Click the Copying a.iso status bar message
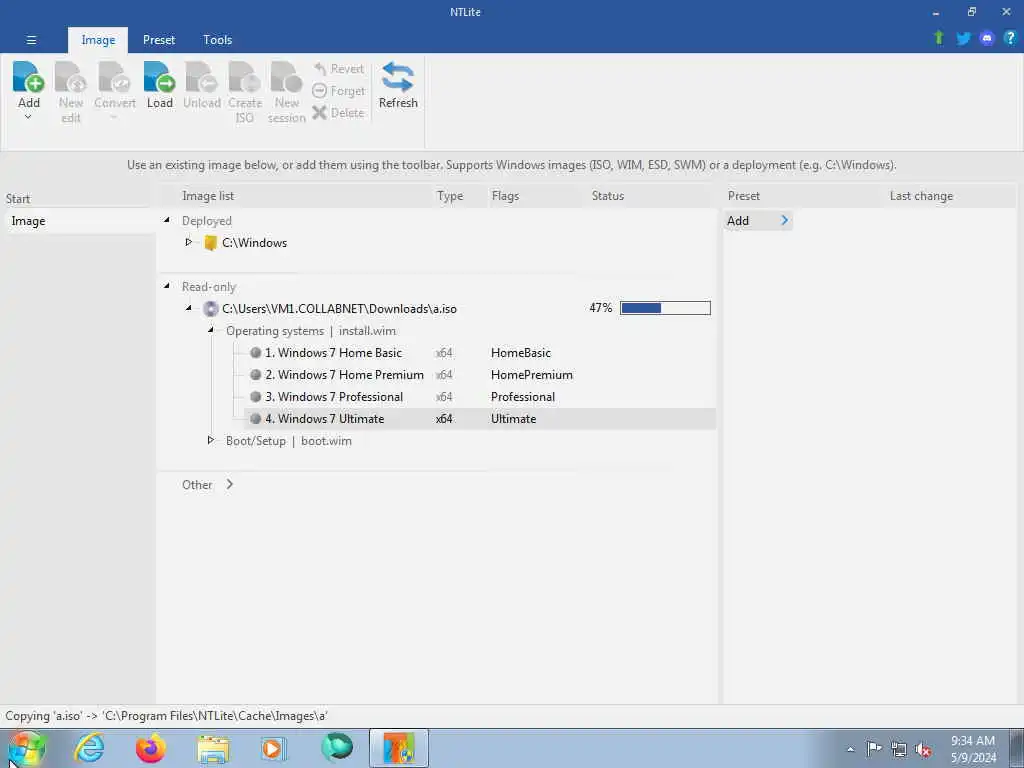This screenshot has height=768, width=1024. pyautogui.click(x=167, y=716)
